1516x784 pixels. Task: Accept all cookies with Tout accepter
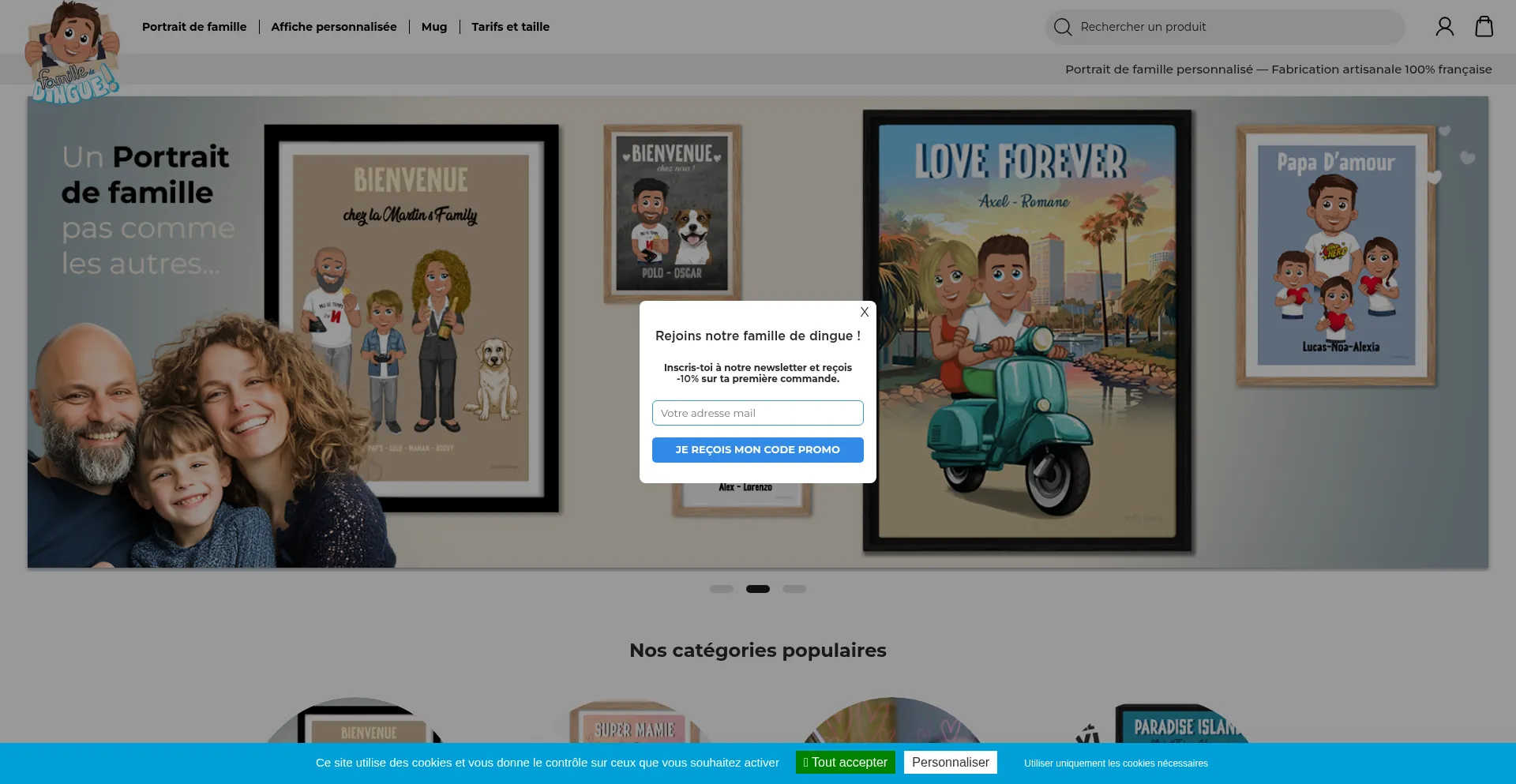[x=845, y=762]
